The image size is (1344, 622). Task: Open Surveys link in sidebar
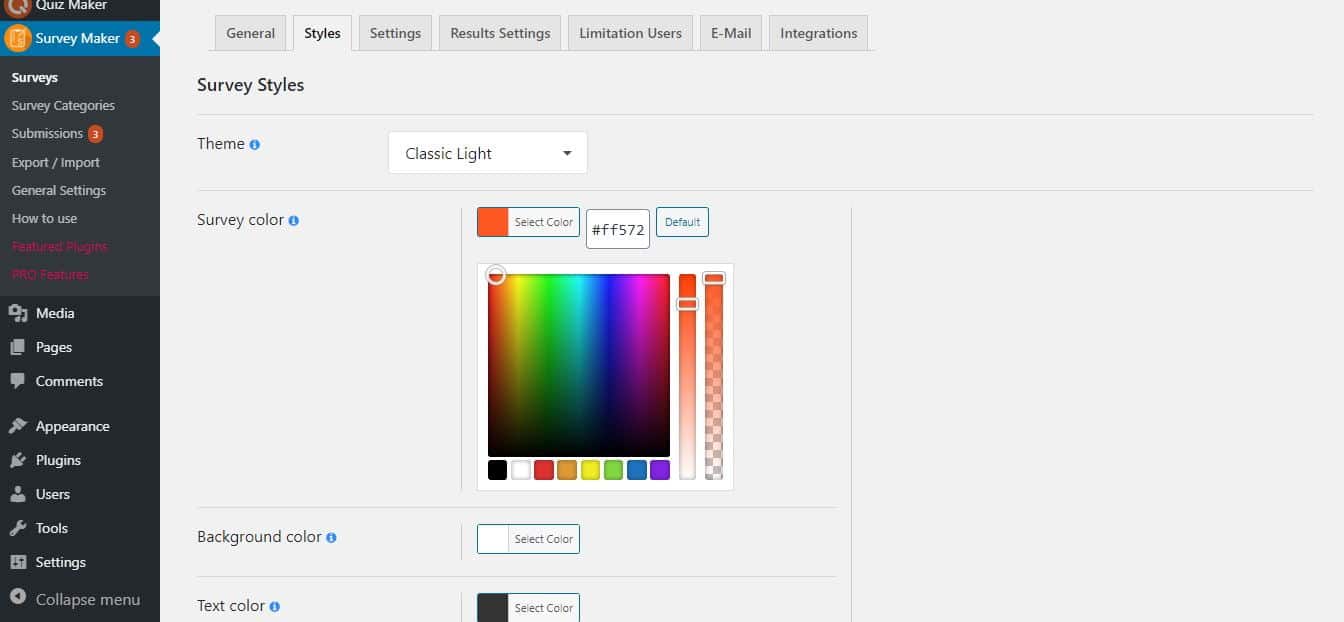[35, 78]
